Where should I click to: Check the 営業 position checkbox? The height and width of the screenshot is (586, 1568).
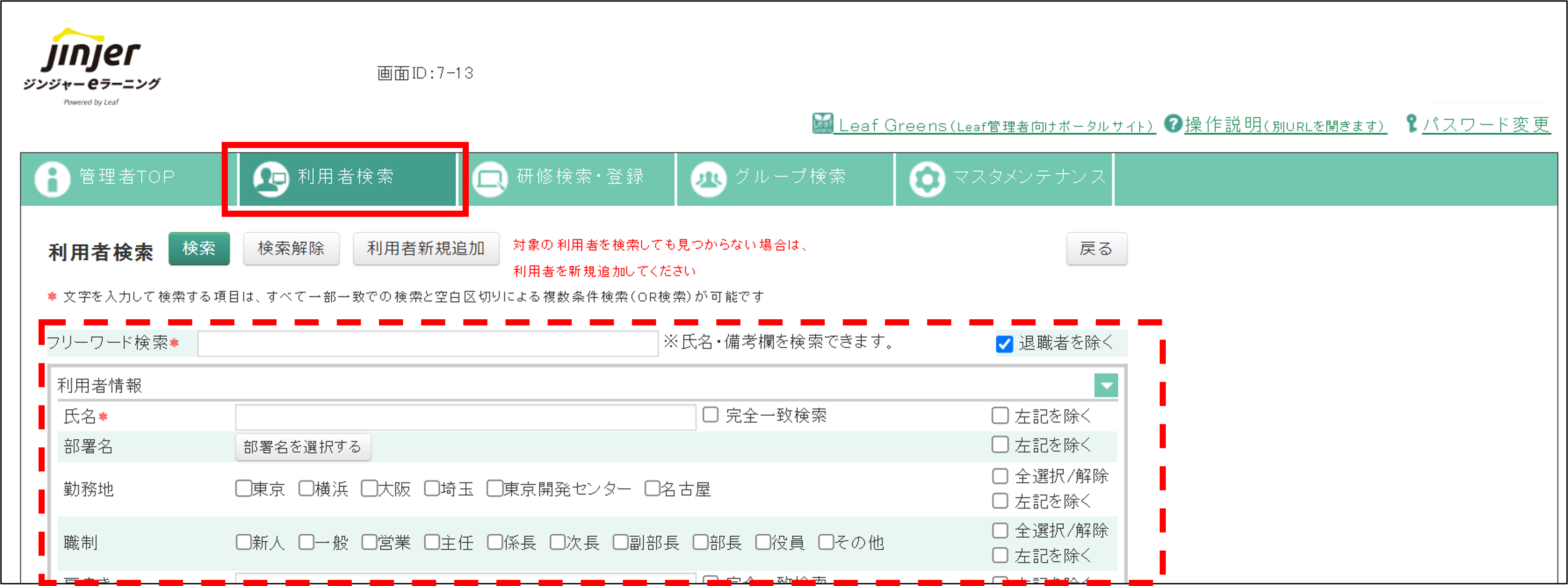tap(369, 542)
